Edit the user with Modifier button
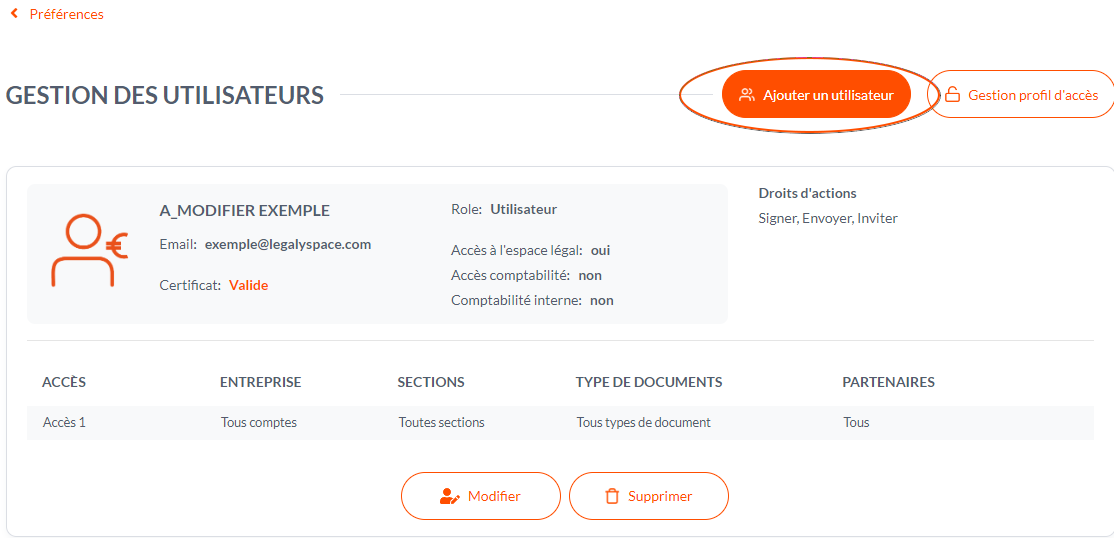This screenshot has height=538, width=1114. [481, 496]
